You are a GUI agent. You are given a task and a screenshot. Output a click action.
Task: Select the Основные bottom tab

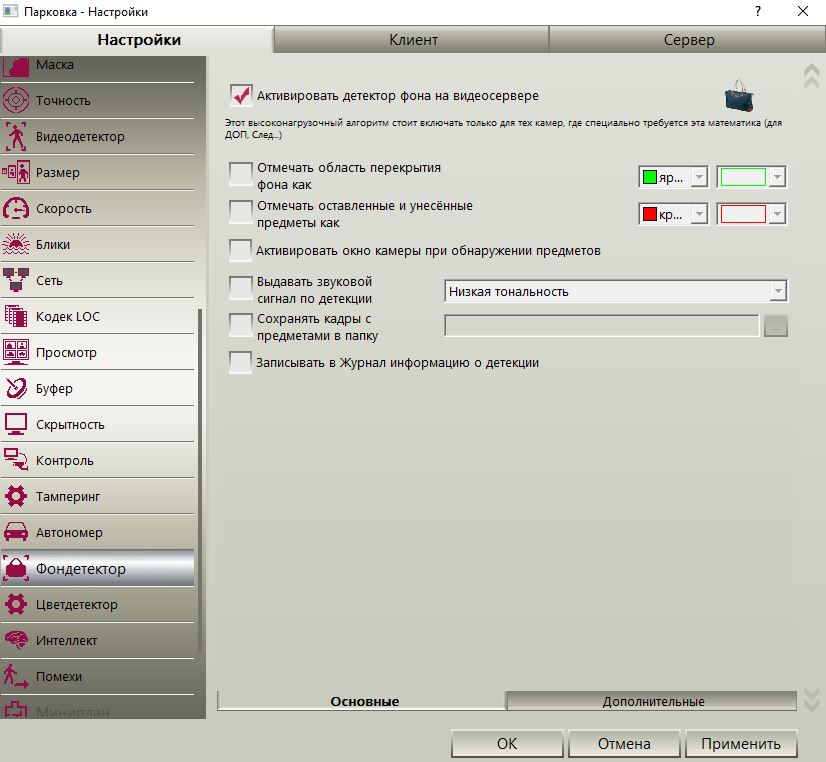pyautogui.click(x=364, y=701)
